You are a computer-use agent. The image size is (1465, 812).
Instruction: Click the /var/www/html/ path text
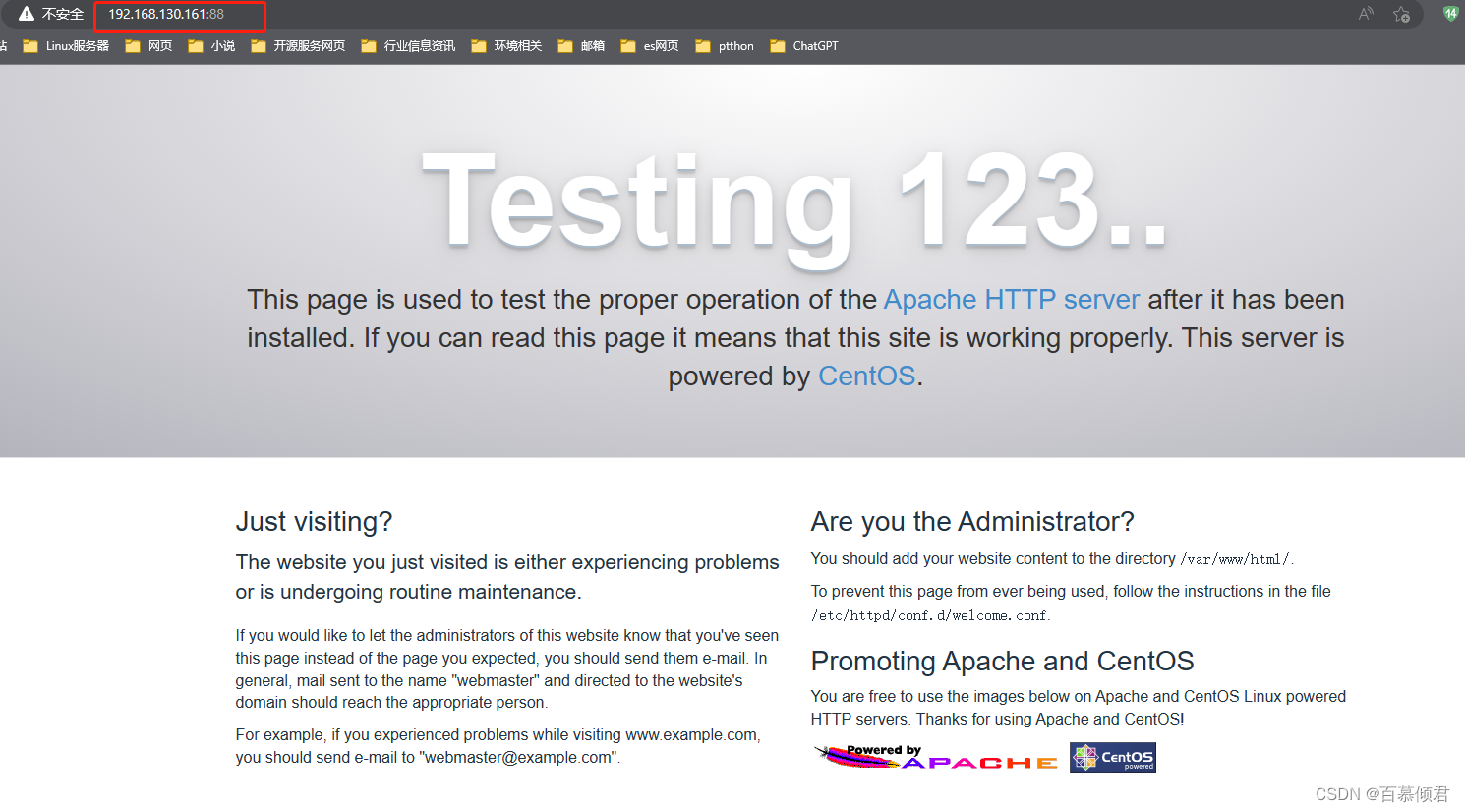1235,559
